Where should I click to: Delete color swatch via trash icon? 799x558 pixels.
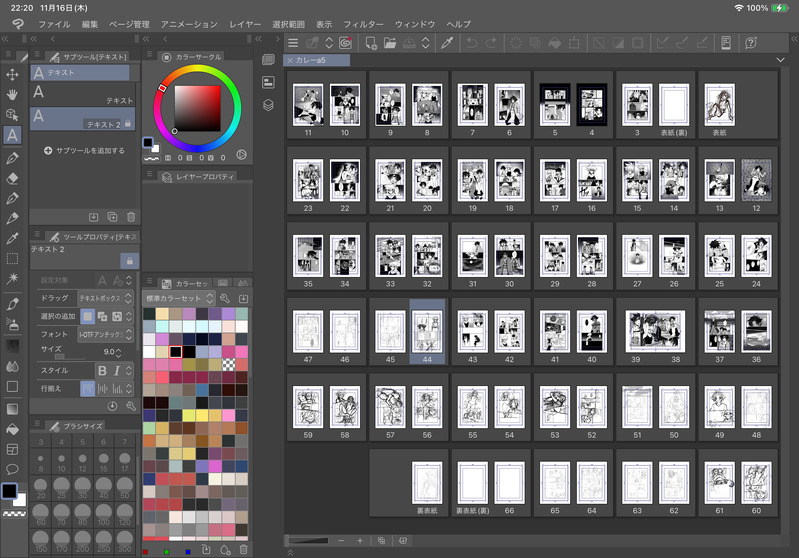tap(244, 550)
